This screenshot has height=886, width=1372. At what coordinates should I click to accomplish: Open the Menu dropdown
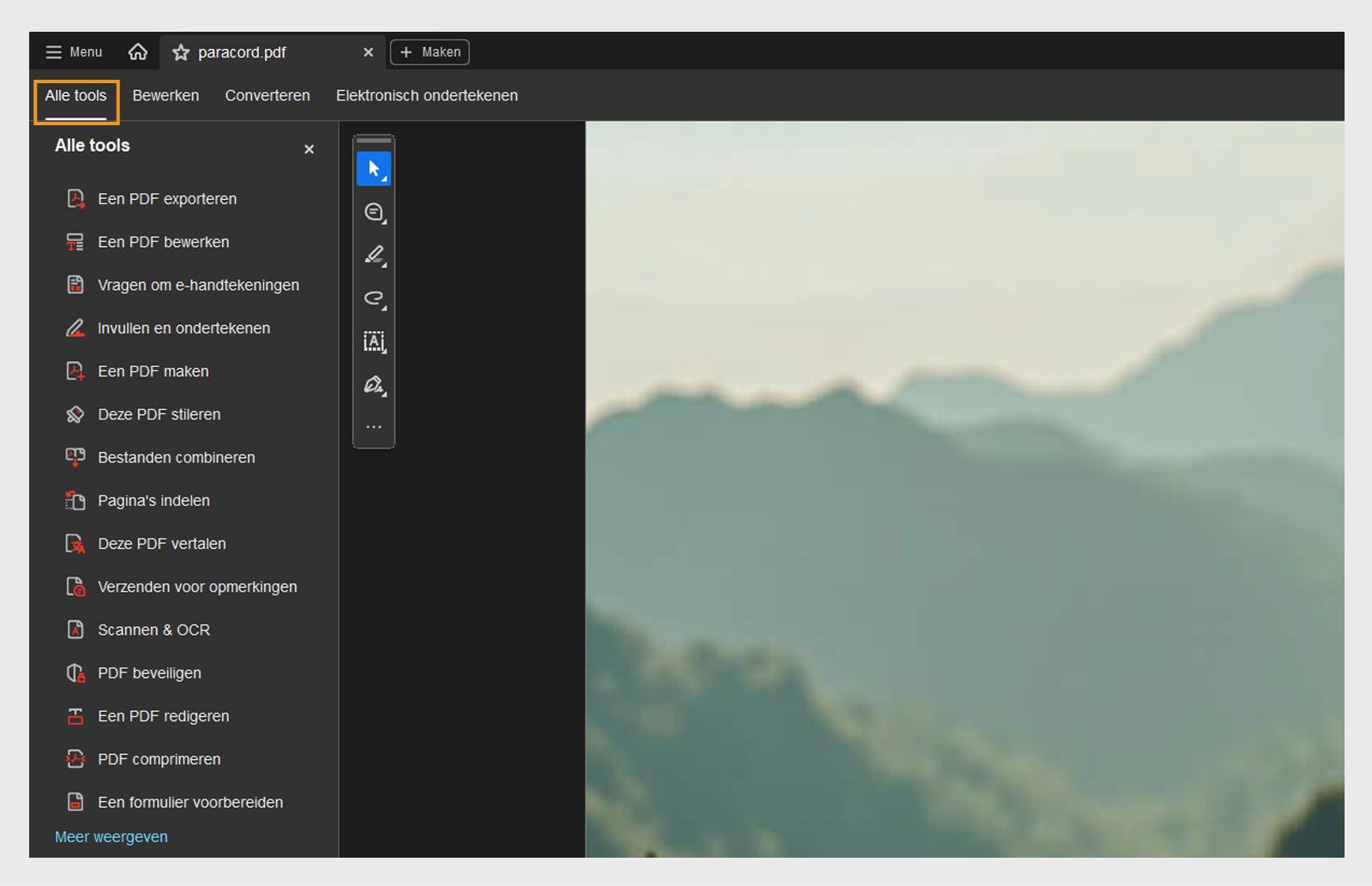[x=73, y=51]
